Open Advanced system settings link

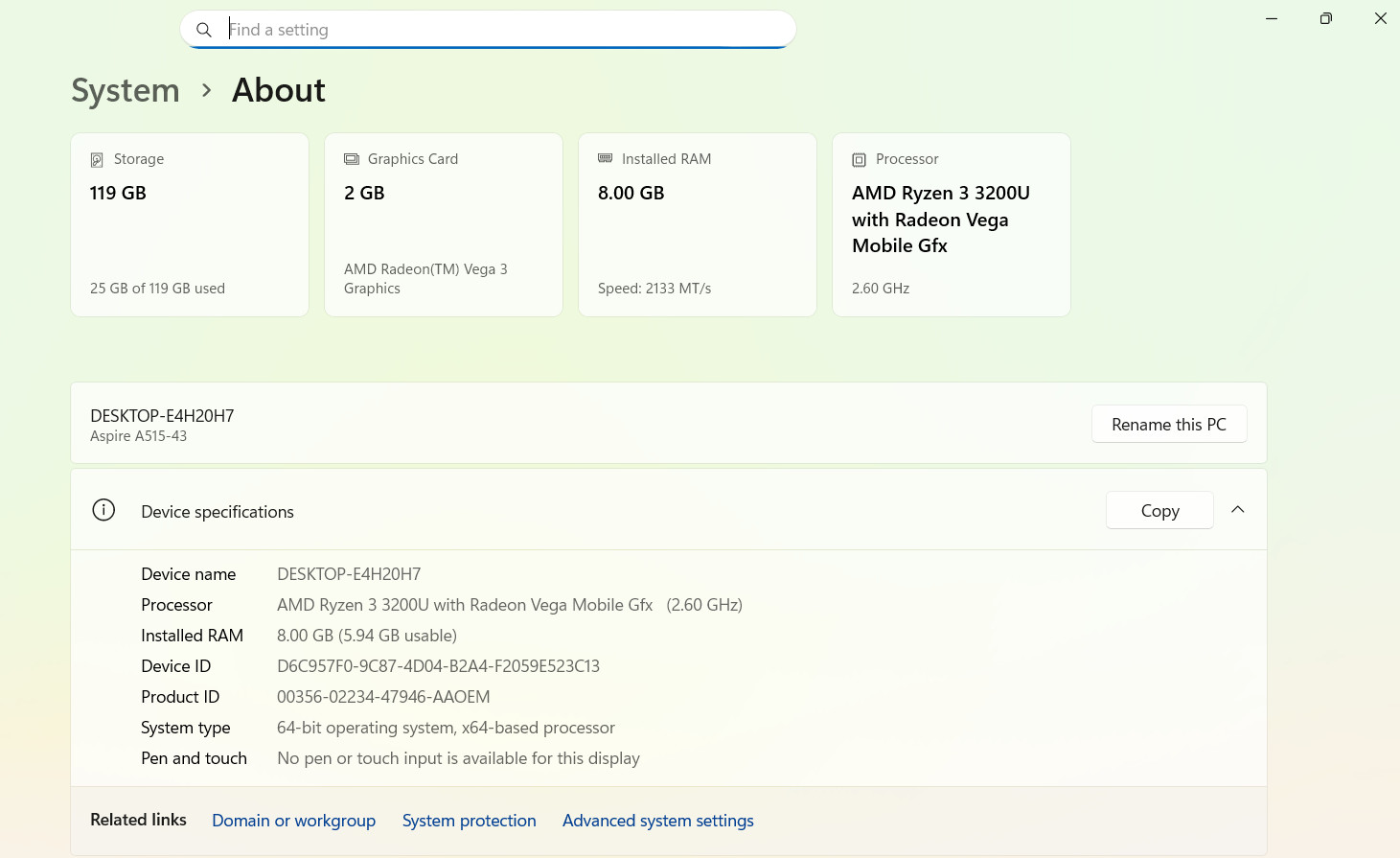tap(657, 821)
